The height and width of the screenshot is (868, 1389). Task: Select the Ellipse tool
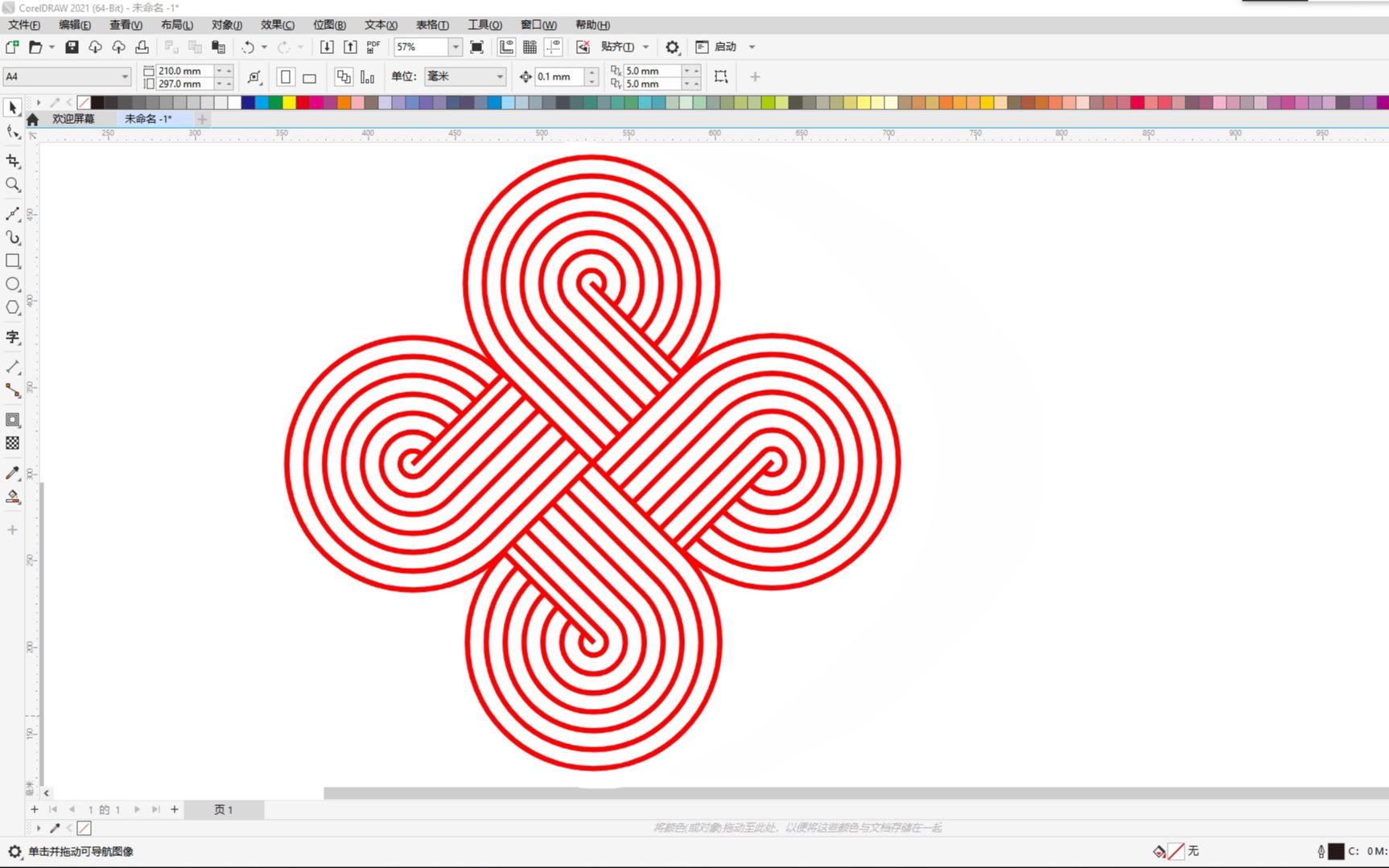pos(12,284)
